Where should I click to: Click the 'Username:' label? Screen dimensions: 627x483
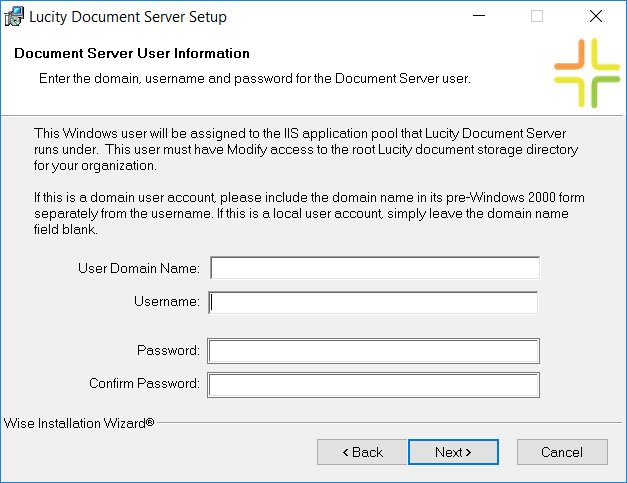click(167, 301)
